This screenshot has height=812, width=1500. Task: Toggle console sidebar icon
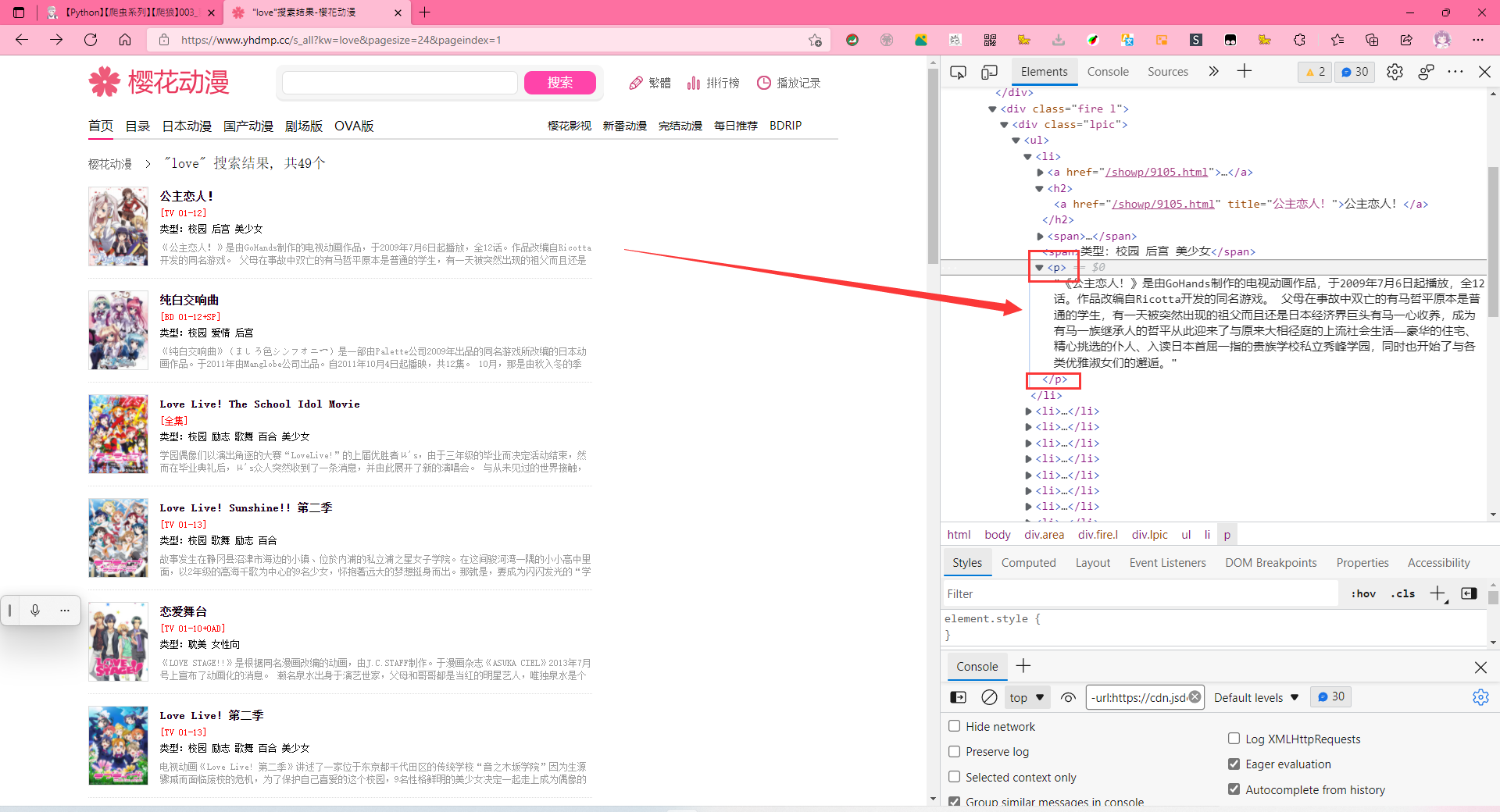pyautogui.click(x=958, y=697)
